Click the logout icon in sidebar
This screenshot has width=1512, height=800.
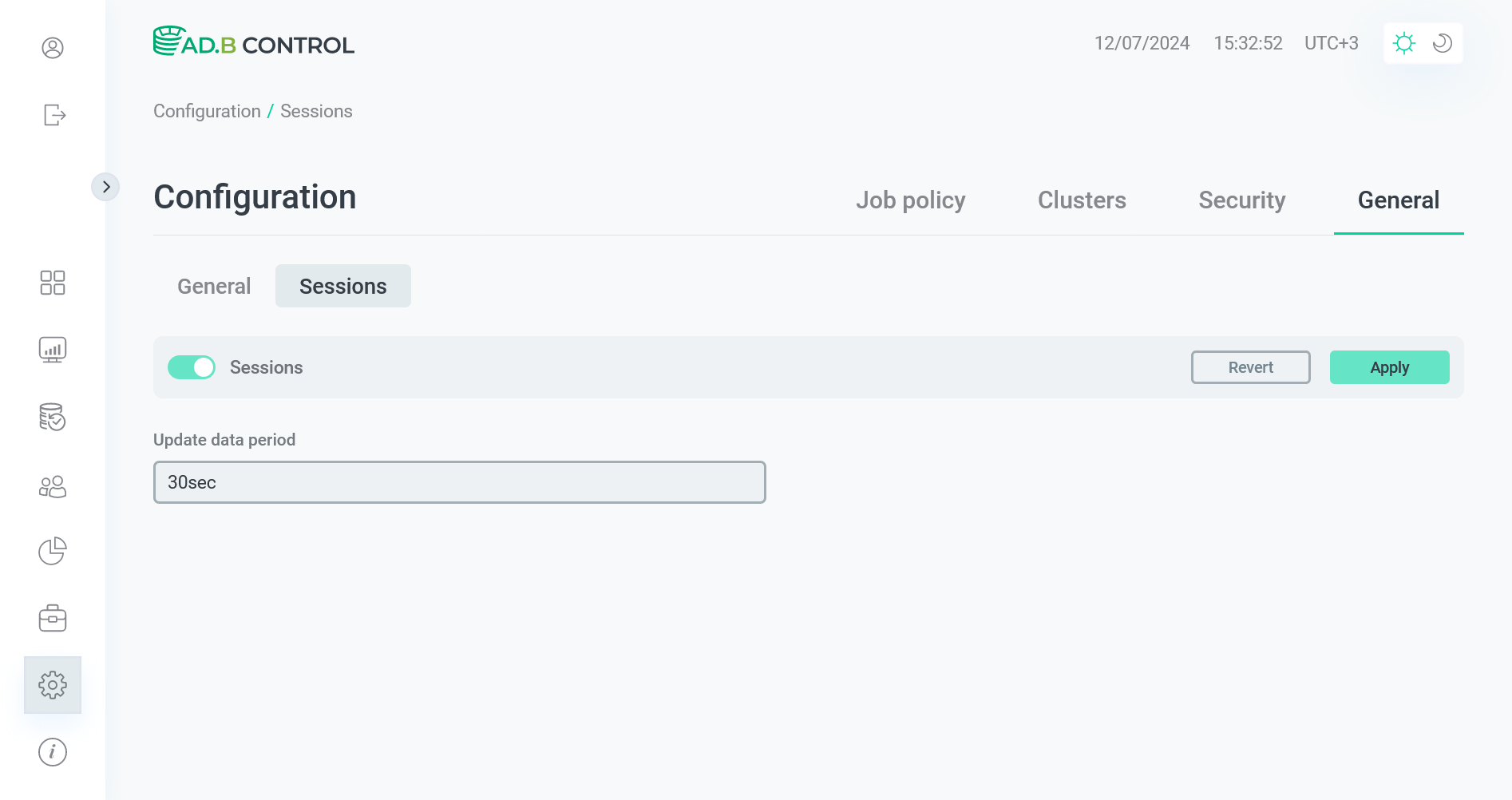coord(53,115)
